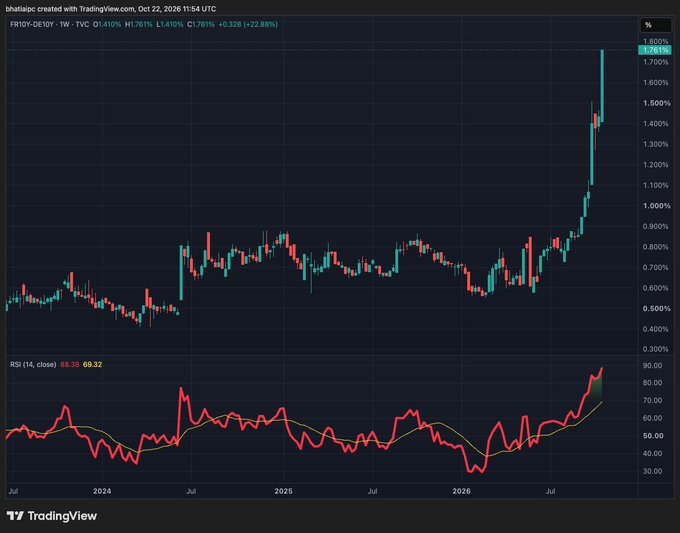
Task: Click the 0.400% price axis label
Action: [656, 329]
